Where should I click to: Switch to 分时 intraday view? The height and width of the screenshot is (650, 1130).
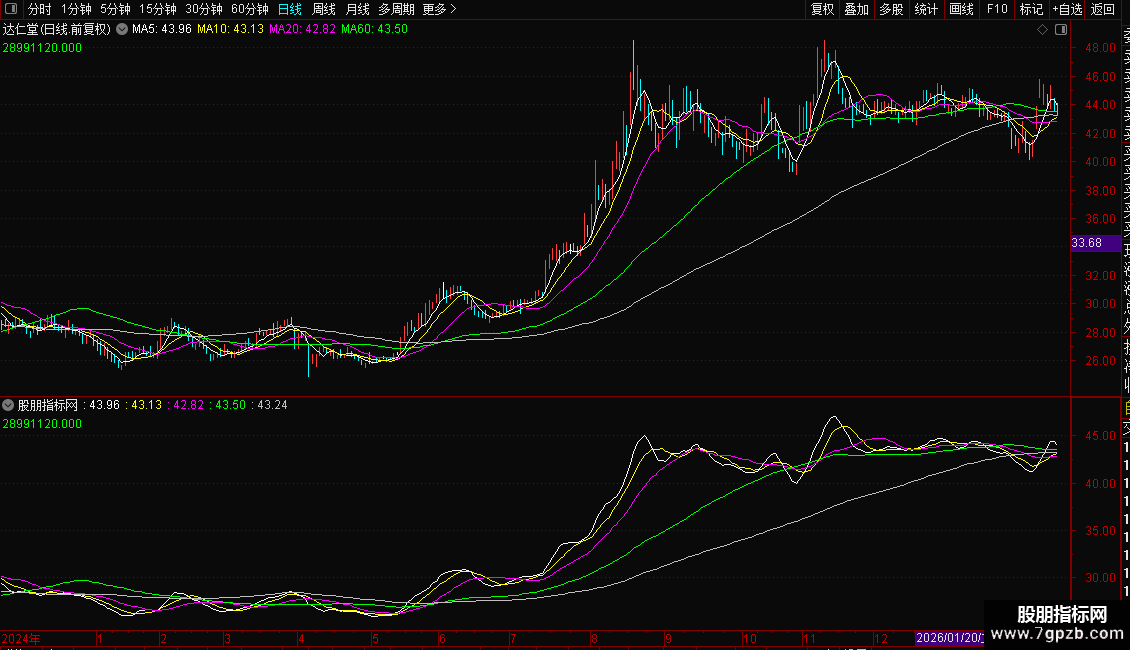click(40, 9)
